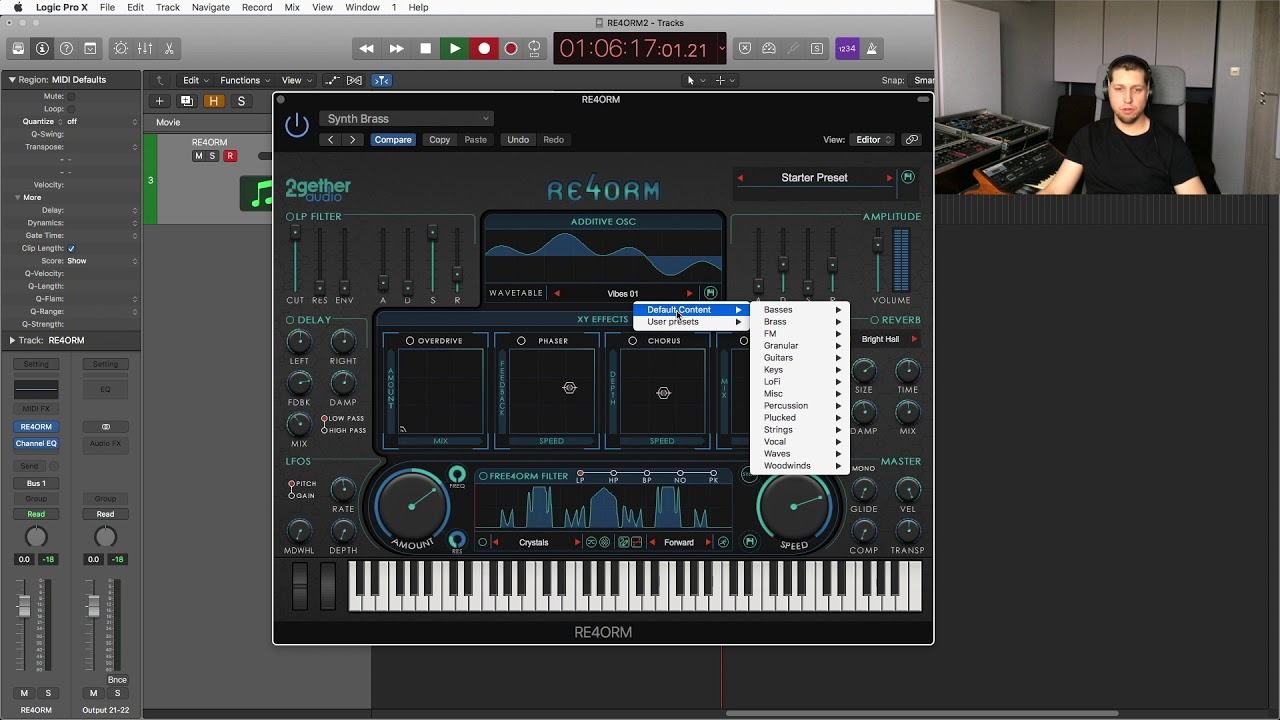Rewind the playhead
The image size is (1280, 720).
pyautogui.click(x=367, y=48)
